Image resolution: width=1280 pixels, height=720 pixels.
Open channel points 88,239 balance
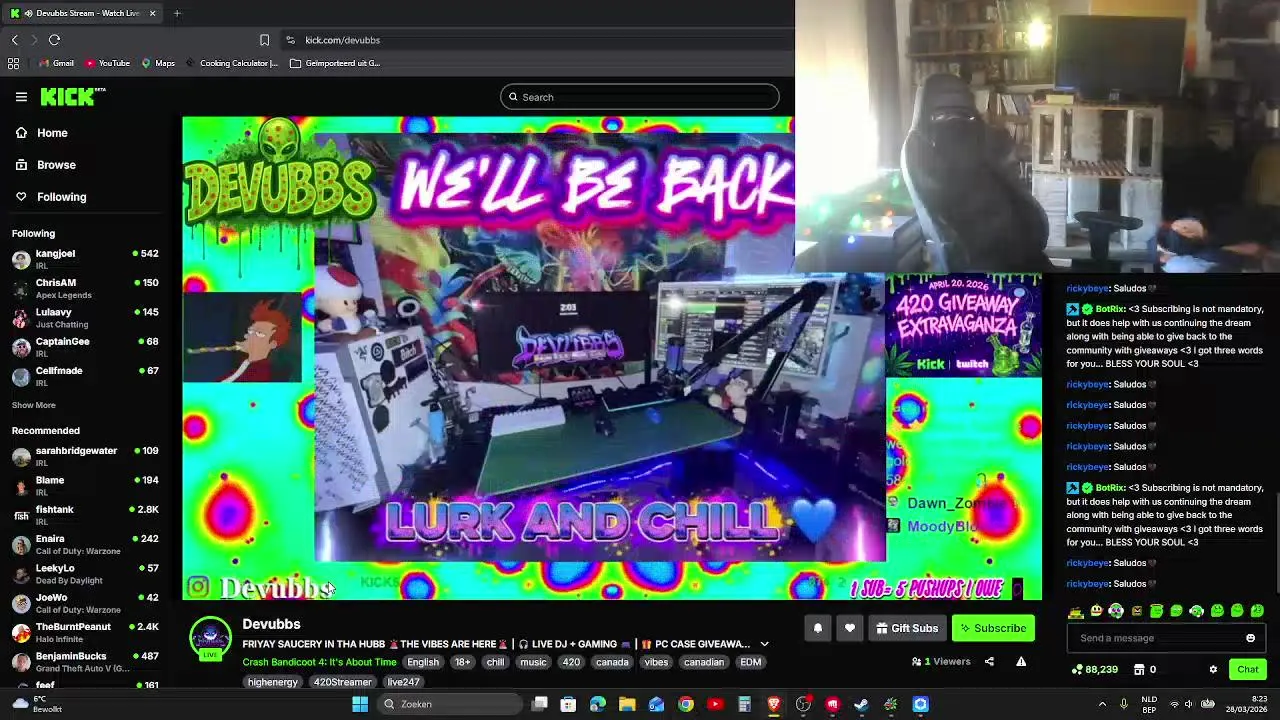coord(1095,669)
